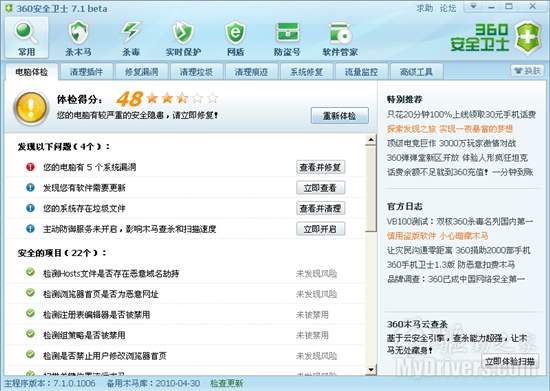Click 未被禁用 status for 注册表编辑器 row

point(312,315)
